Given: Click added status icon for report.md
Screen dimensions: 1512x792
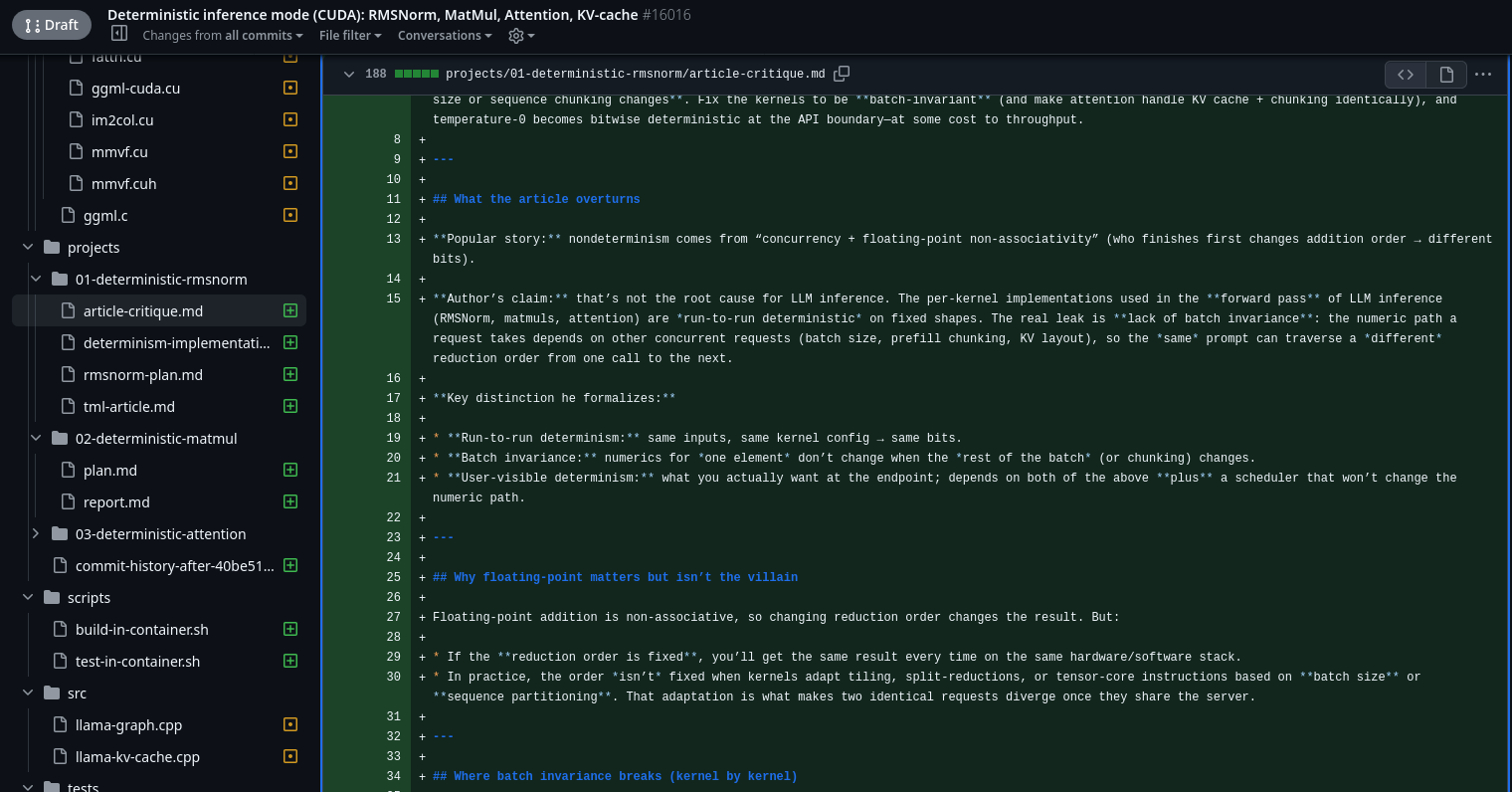Looking at the screenshot, I should click(290, 502).
